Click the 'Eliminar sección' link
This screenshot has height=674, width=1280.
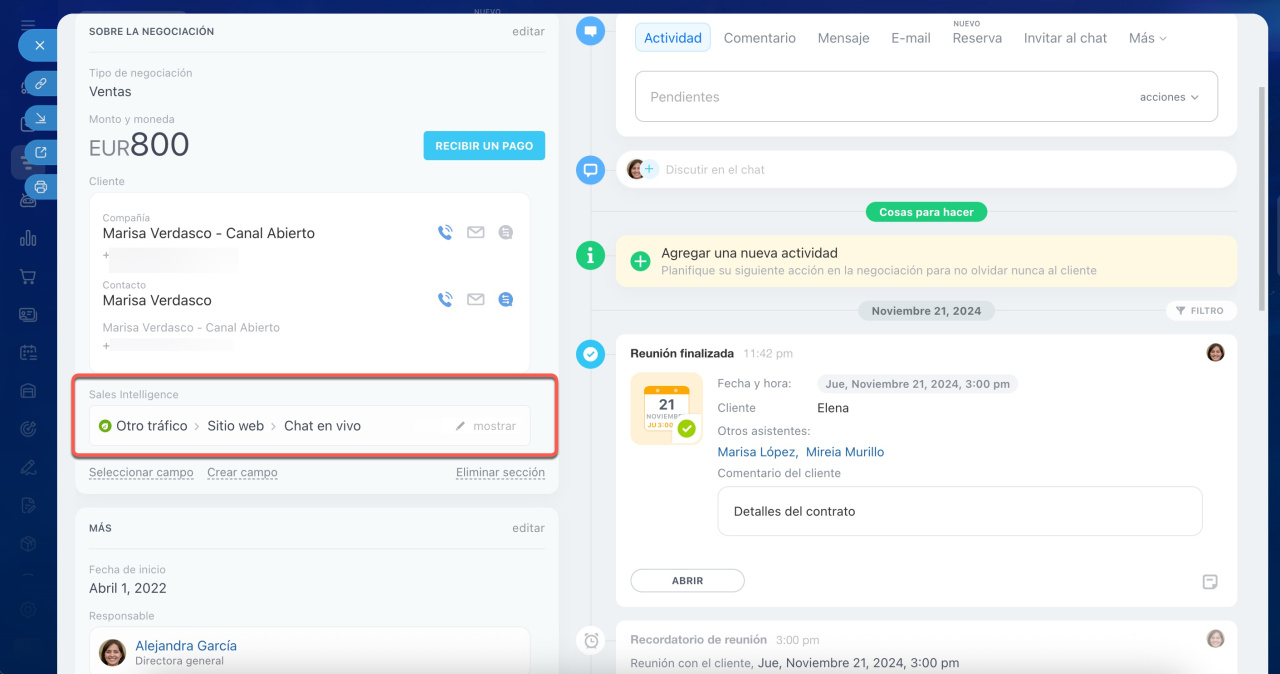pyautogui.click(x=500, y=472)
